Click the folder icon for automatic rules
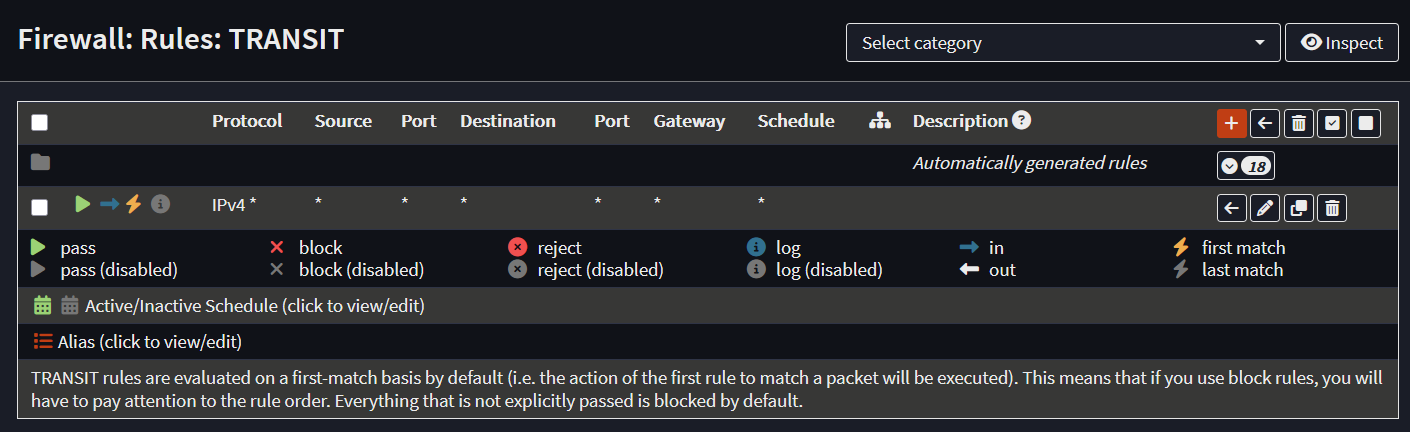 coord(40,162)
